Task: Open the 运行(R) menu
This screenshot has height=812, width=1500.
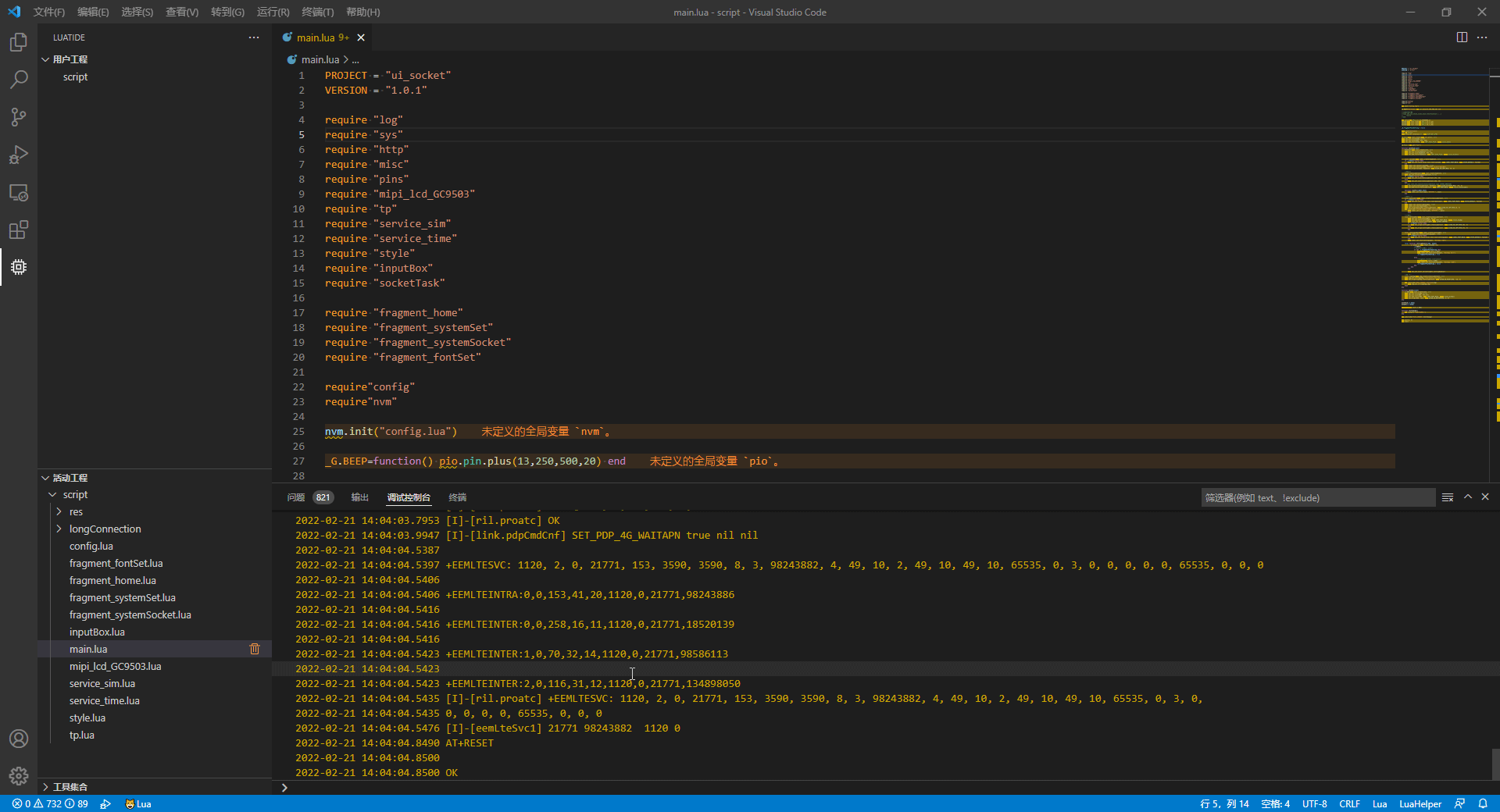Action: 273,12
